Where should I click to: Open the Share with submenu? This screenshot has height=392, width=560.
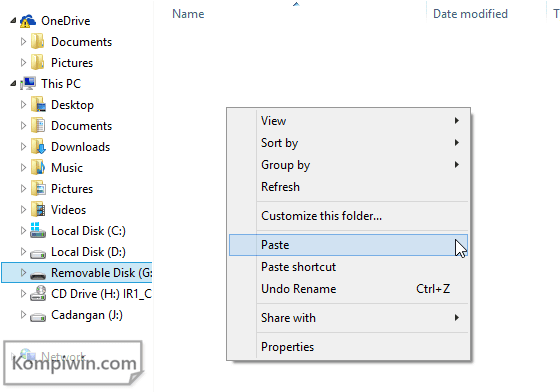[348, 318]
